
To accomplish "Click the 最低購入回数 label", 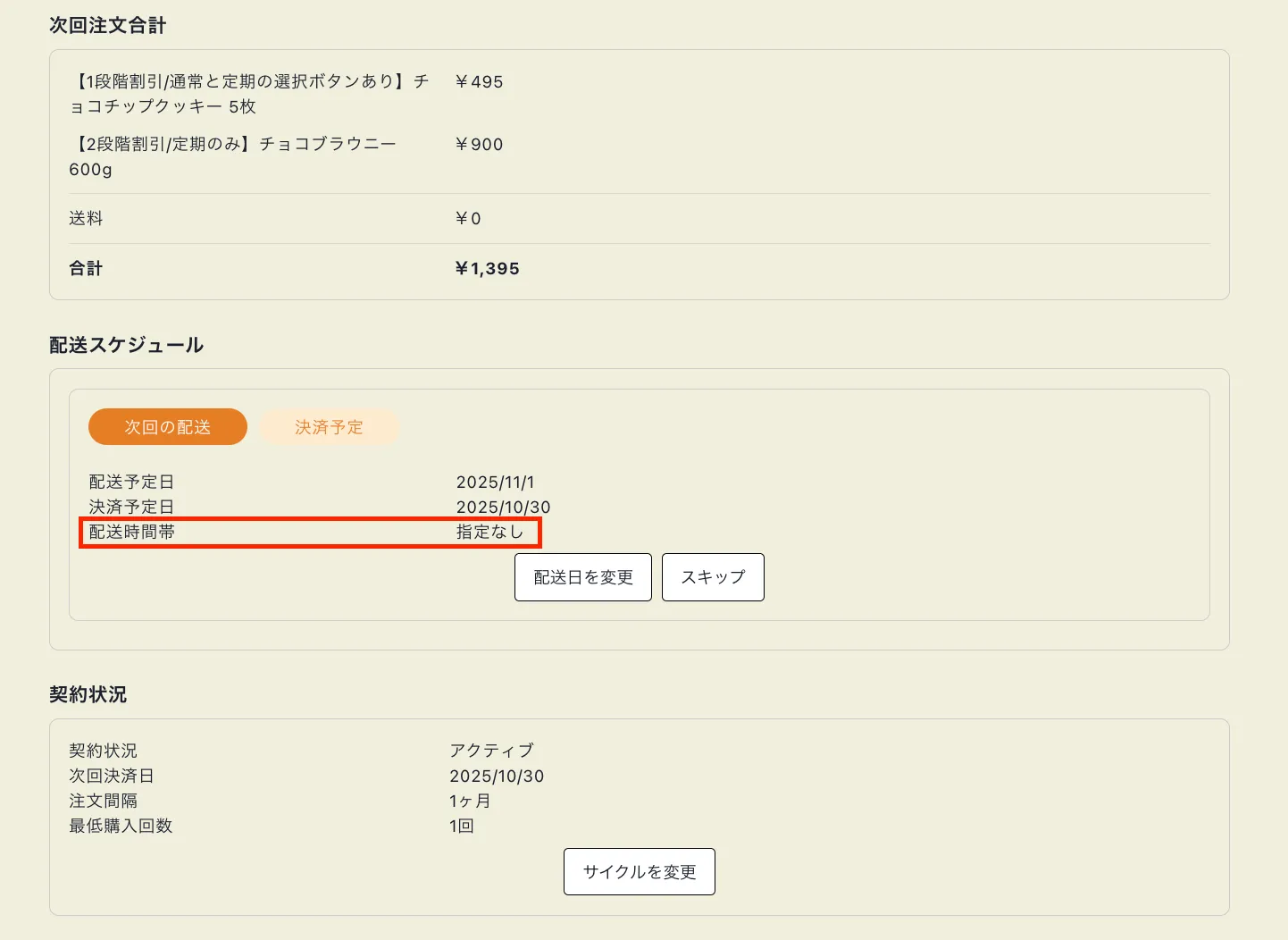I will [121, 826].
